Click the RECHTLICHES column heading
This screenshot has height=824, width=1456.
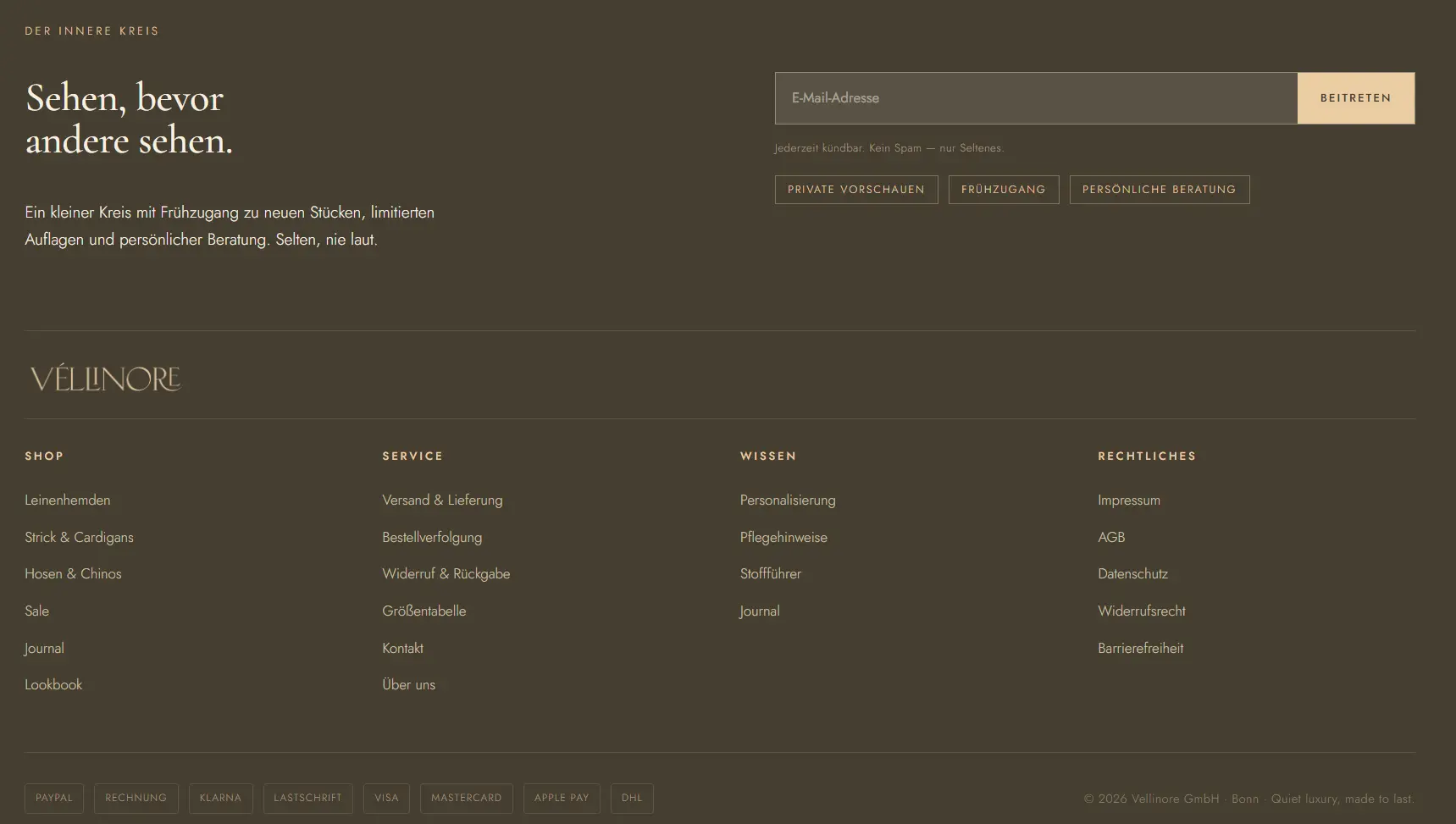point(1147,456)
